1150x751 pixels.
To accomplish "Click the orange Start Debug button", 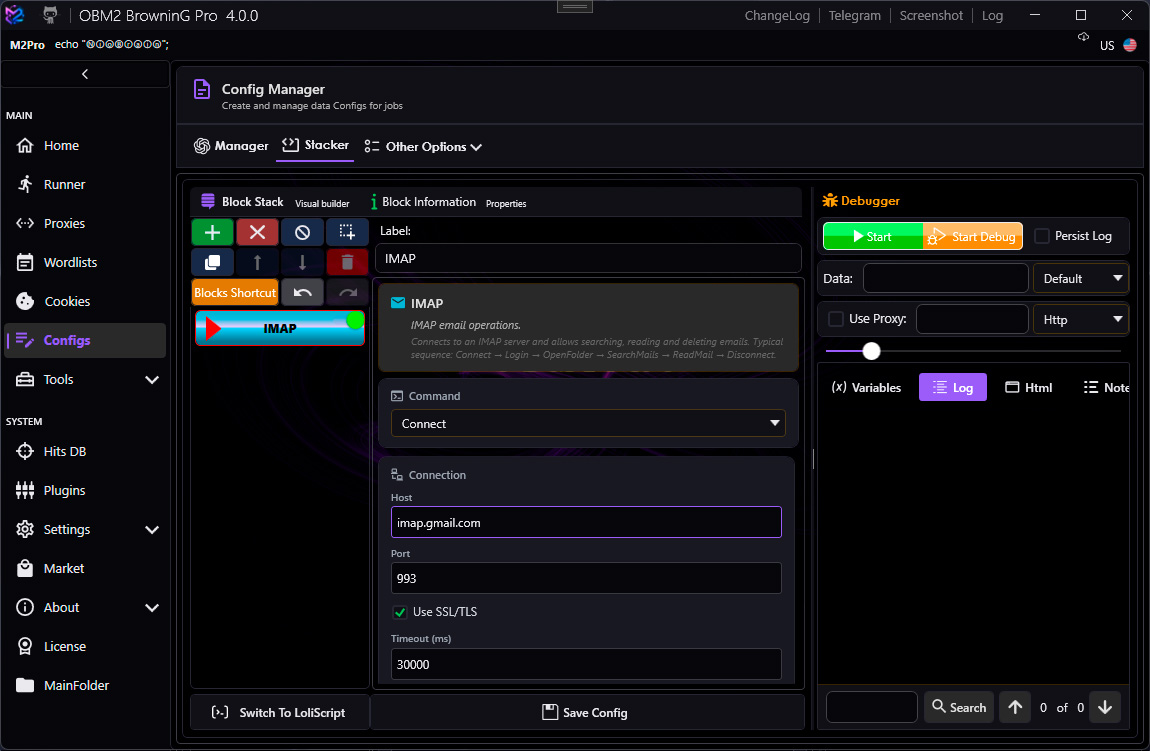I will coord(973,236).
